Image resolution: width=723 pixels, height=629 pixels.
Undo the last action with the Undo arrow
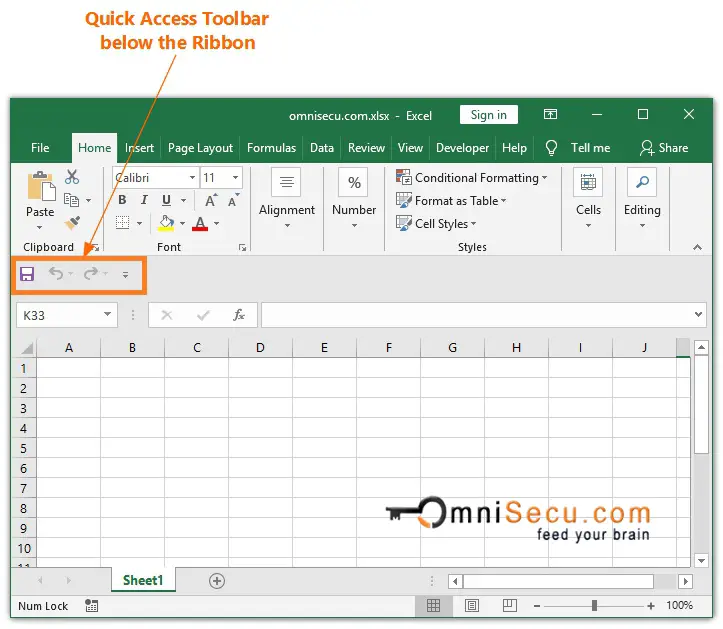tap(56, 273)
